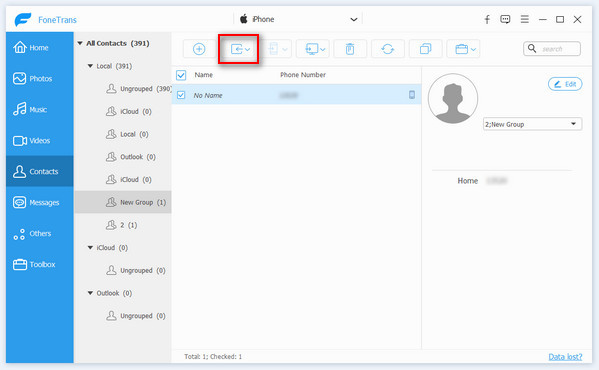Open Music section in sidebar
The width and height of the screenshot is (599, 370).
pos(39,110)
